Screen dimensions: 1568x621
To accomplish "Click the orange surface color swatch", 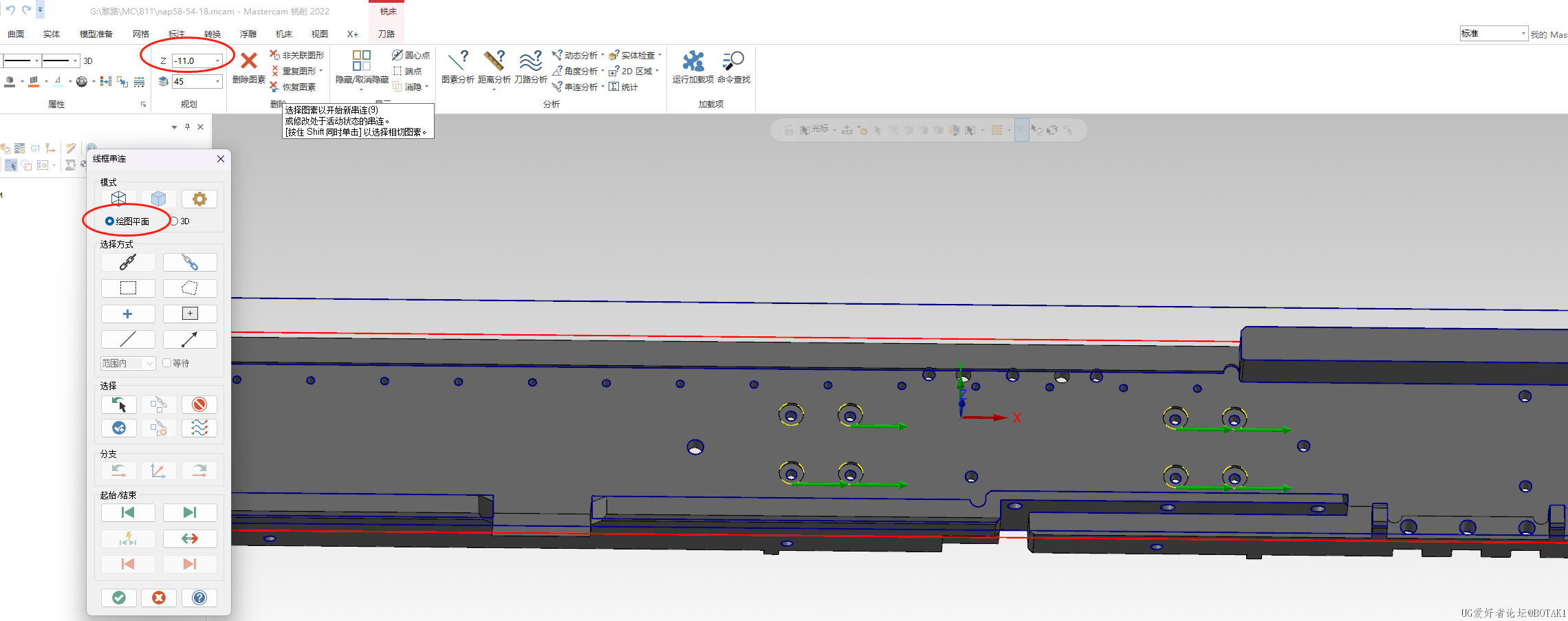I will click(x=34, y=82).
